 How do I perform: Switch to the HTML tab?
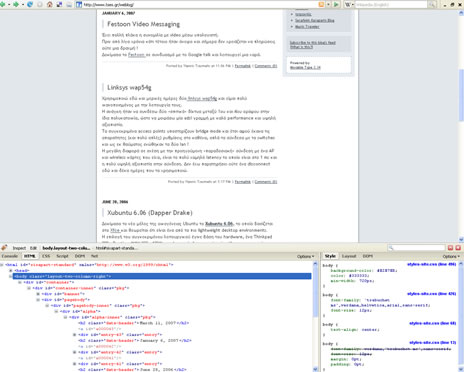click(x=30, y=256)
